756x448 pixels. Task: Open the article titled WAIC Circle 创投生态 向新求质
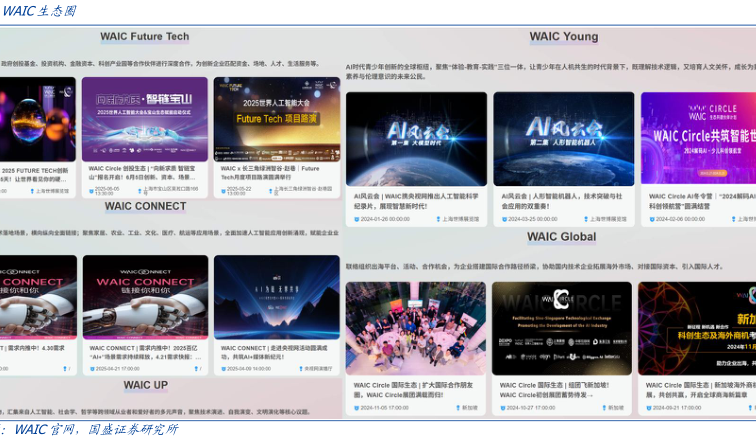143,173
